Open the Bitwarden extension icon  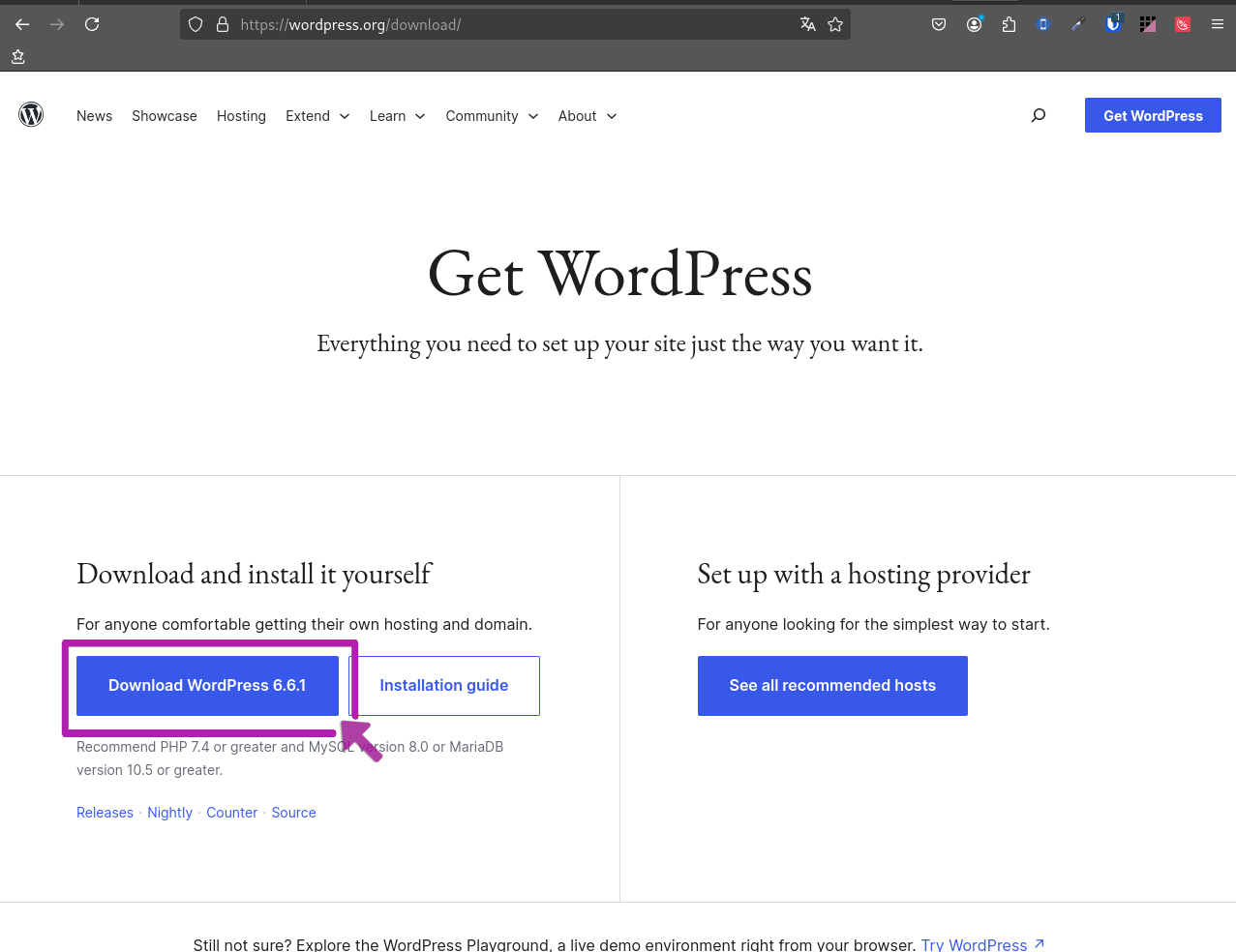click(x=1113, y=24)
